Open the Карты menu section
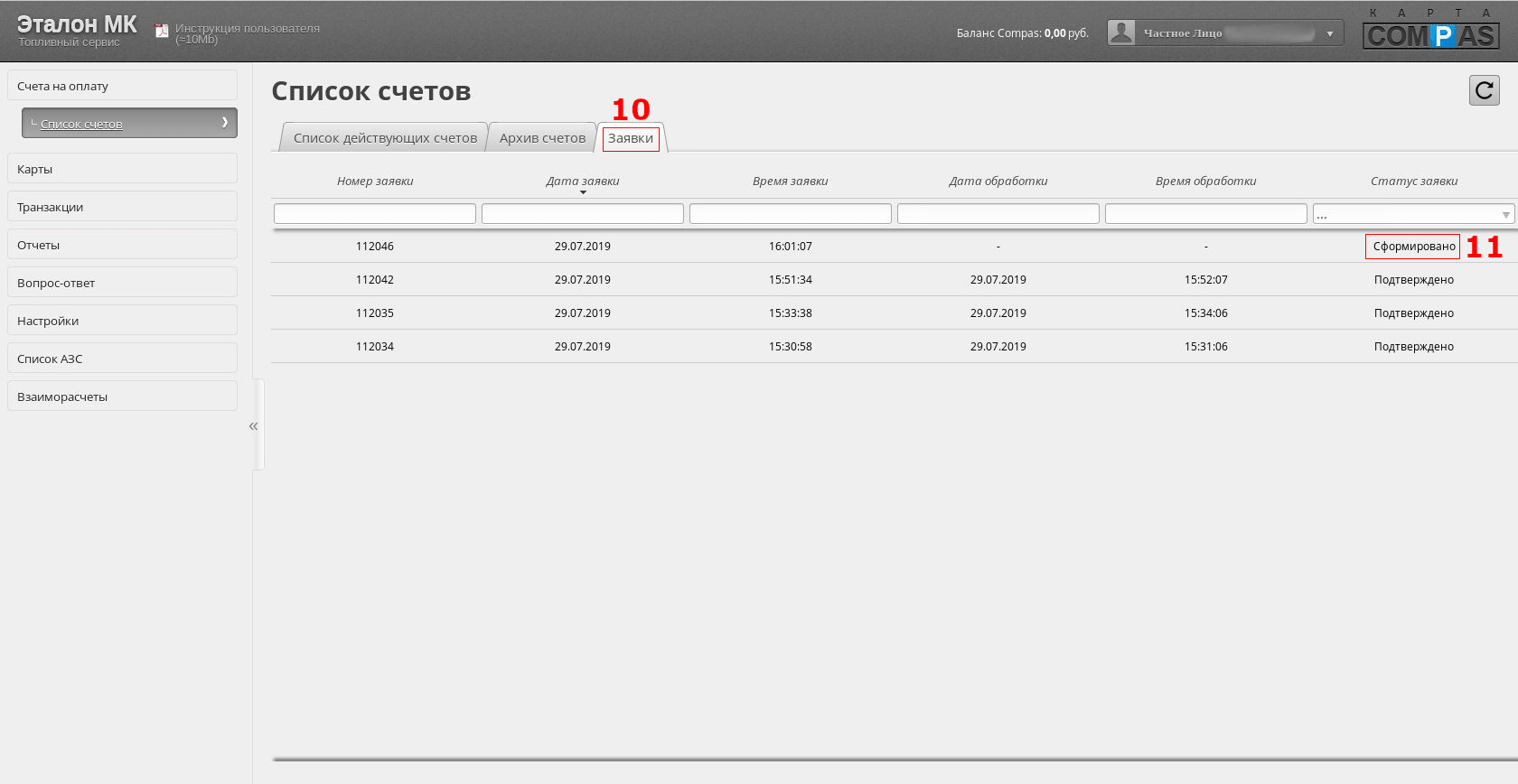The image size is (1518, 784). (122, 169)
